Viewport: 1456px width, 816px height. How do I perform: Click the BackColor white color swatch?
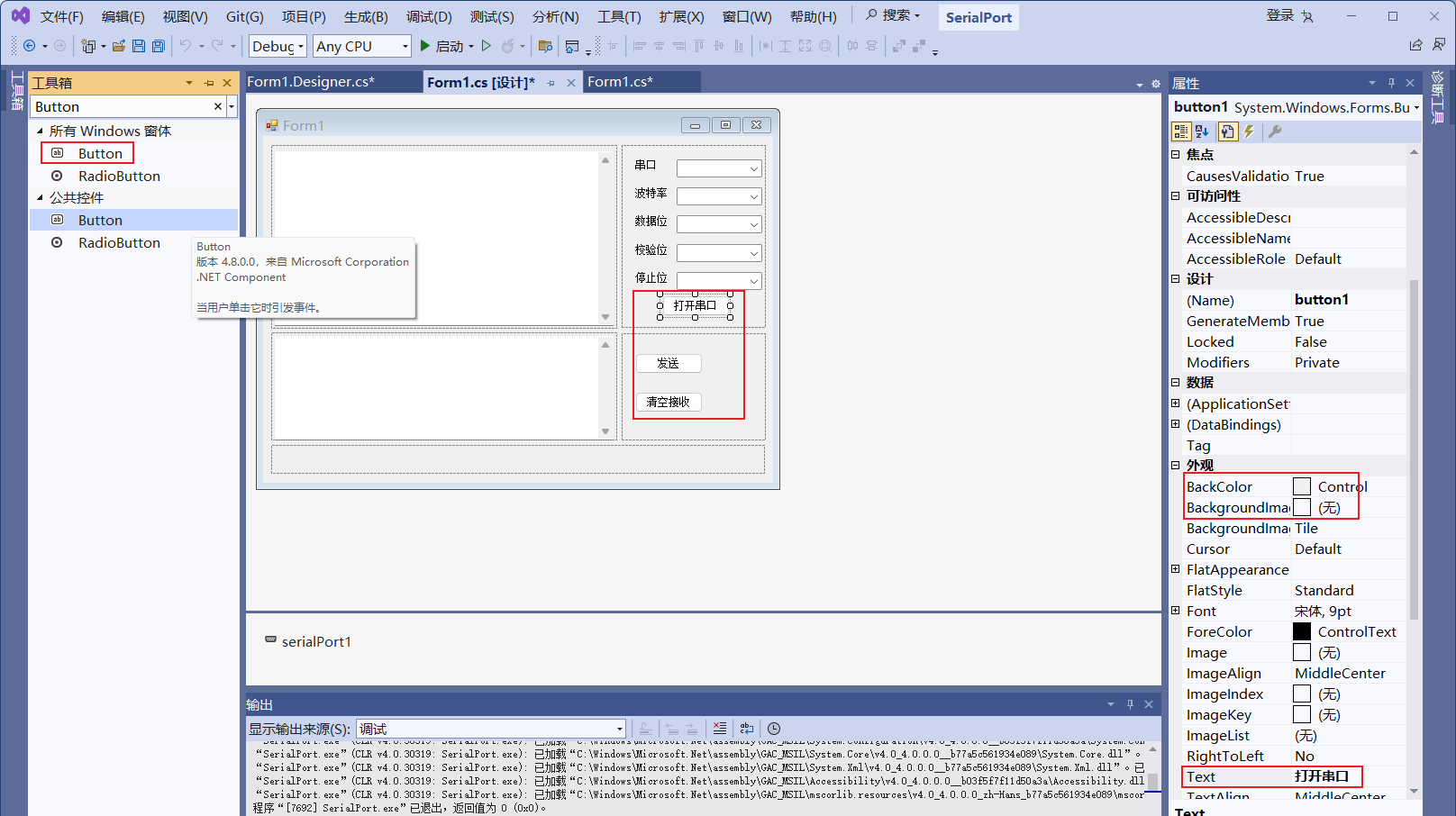pos(1302,486)
